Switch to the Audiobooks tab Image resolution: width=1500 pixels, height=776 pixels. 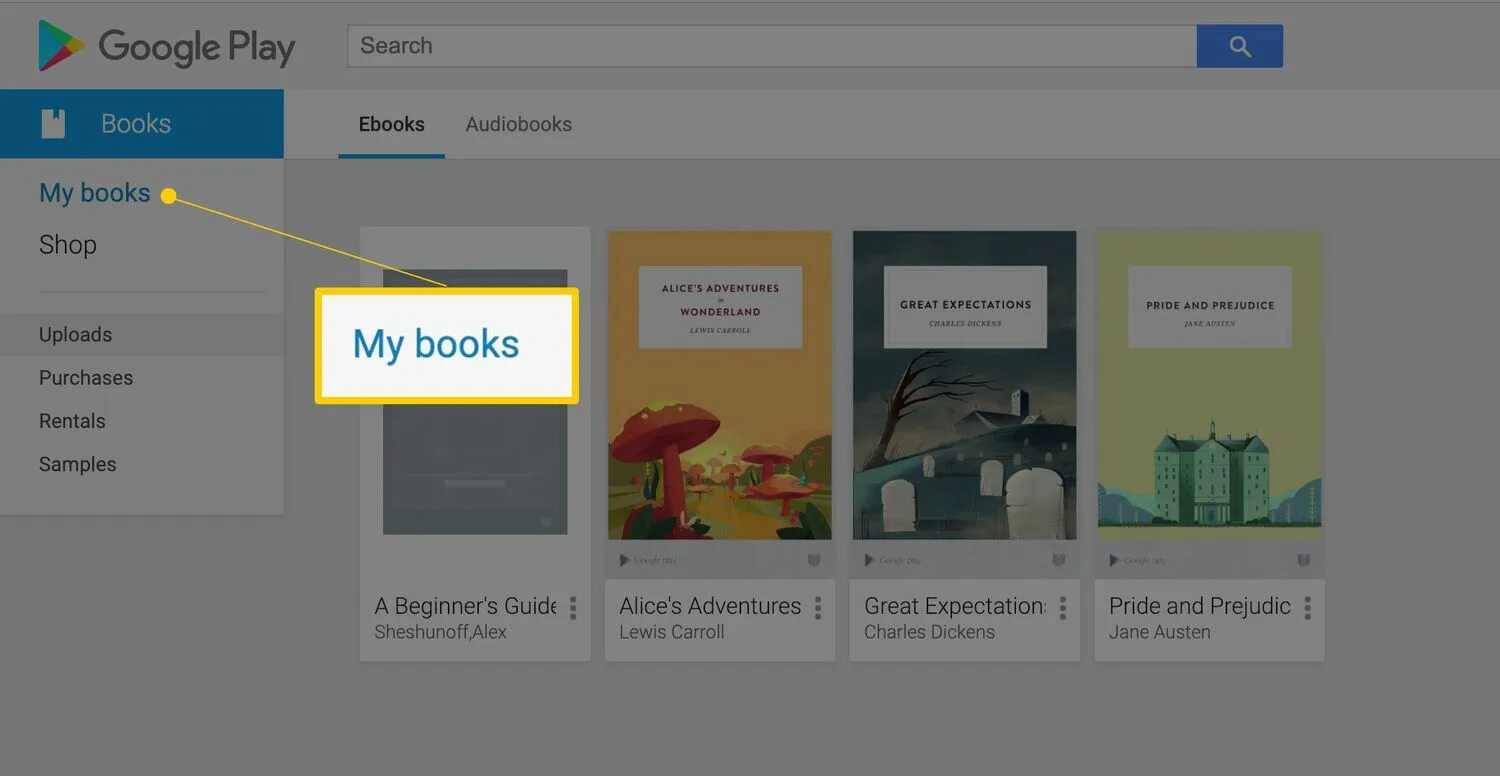tap(519, 124)
